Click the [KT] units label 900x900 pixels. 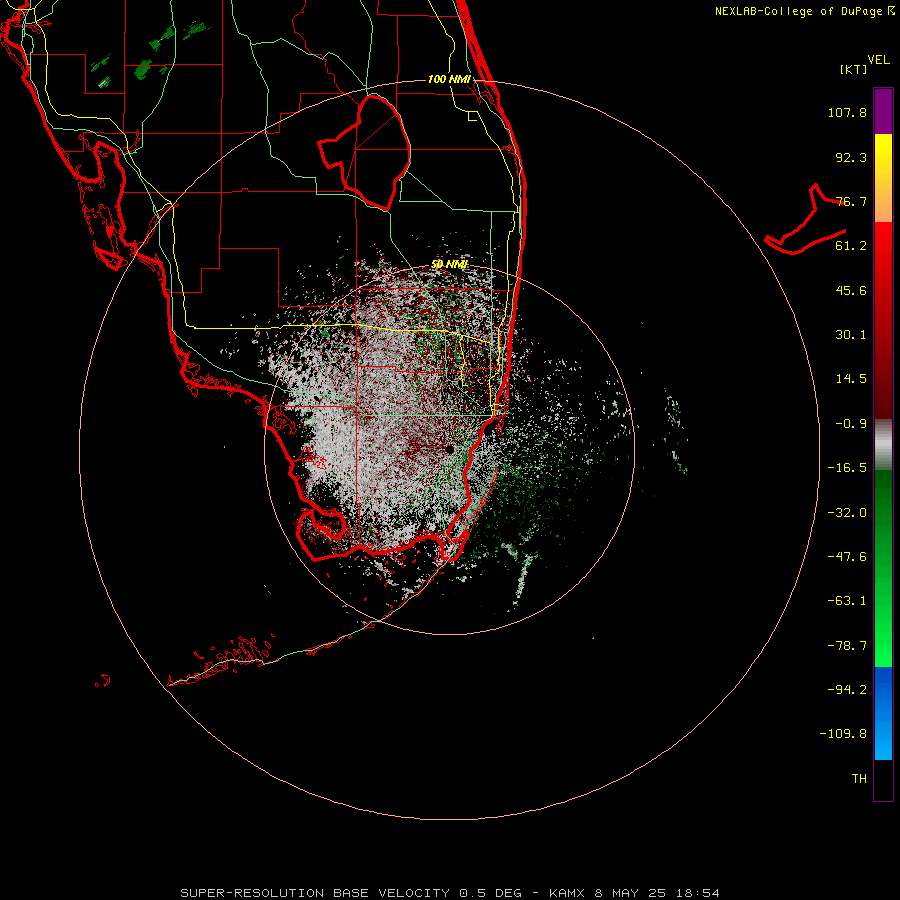(x=854, y=69)
